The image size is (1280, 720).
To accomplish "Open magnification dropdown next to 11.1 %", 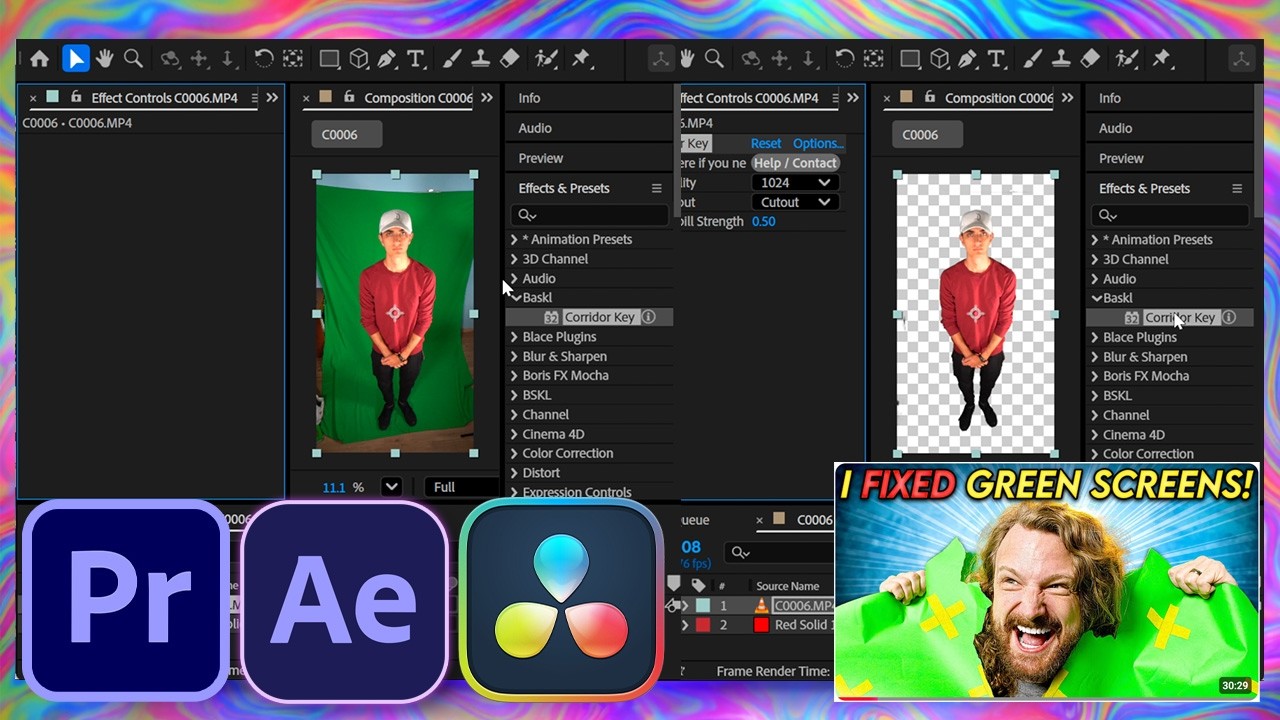I will click(x=391, y=487).
